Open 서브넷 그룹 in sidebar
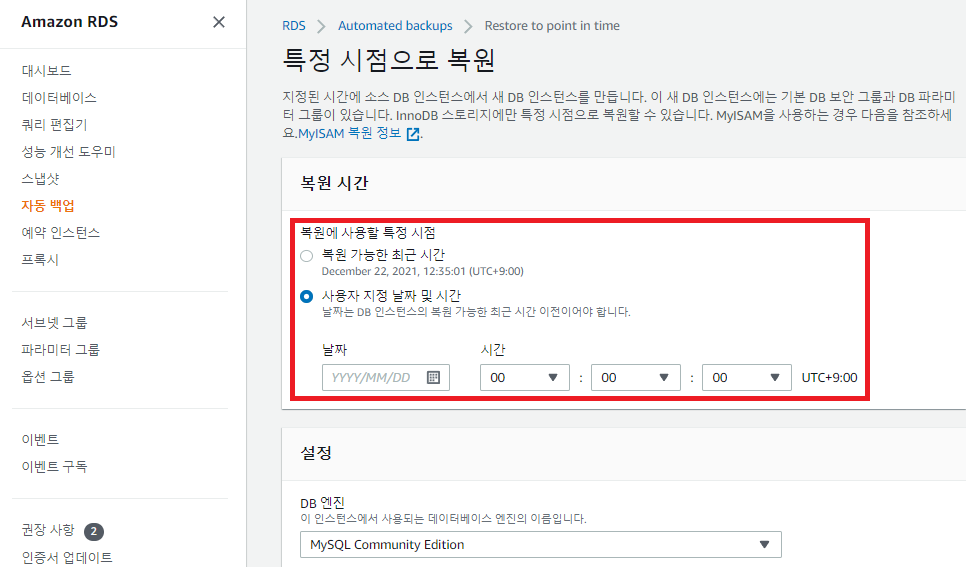The image size is (966, 567). point(54,323)
